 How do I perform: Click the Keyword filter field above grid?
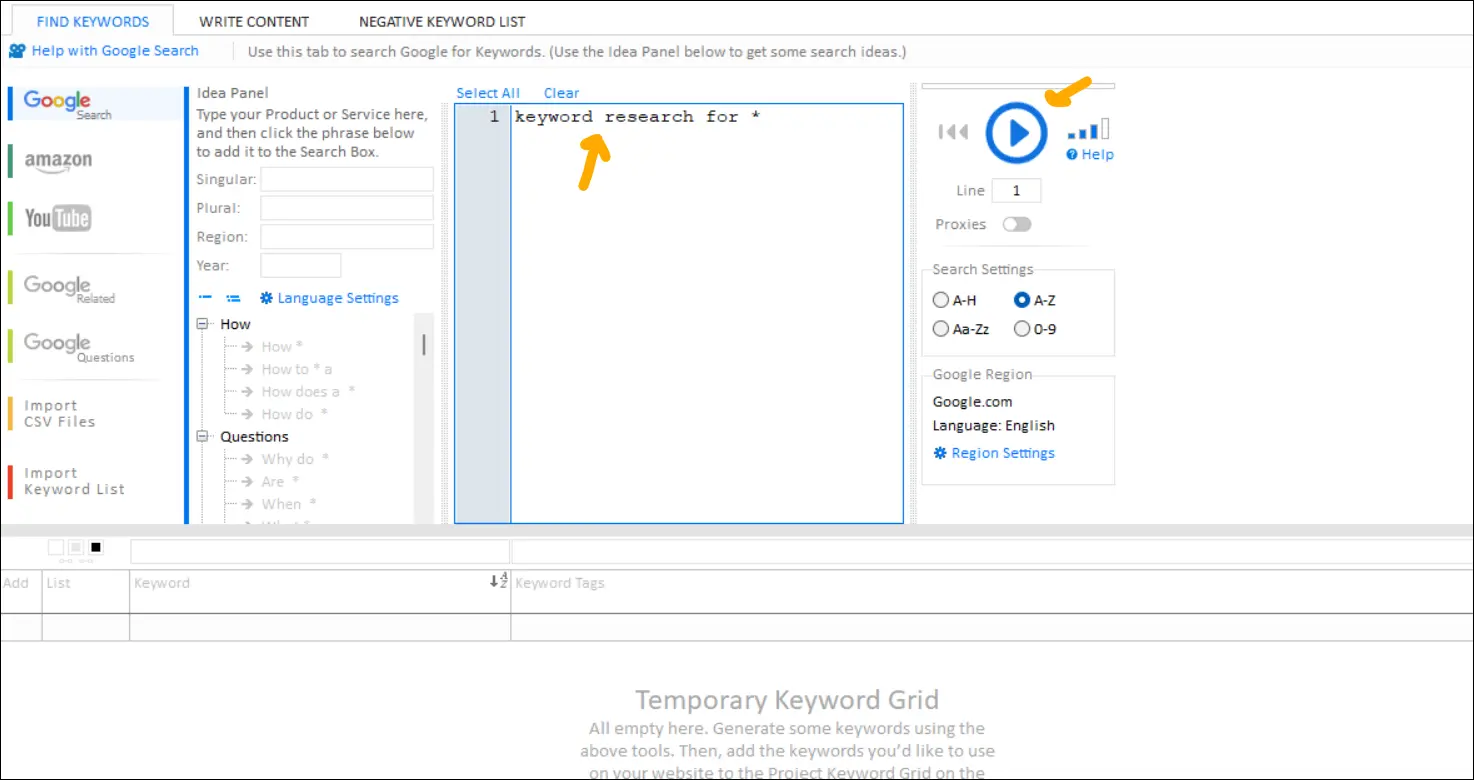320,552
